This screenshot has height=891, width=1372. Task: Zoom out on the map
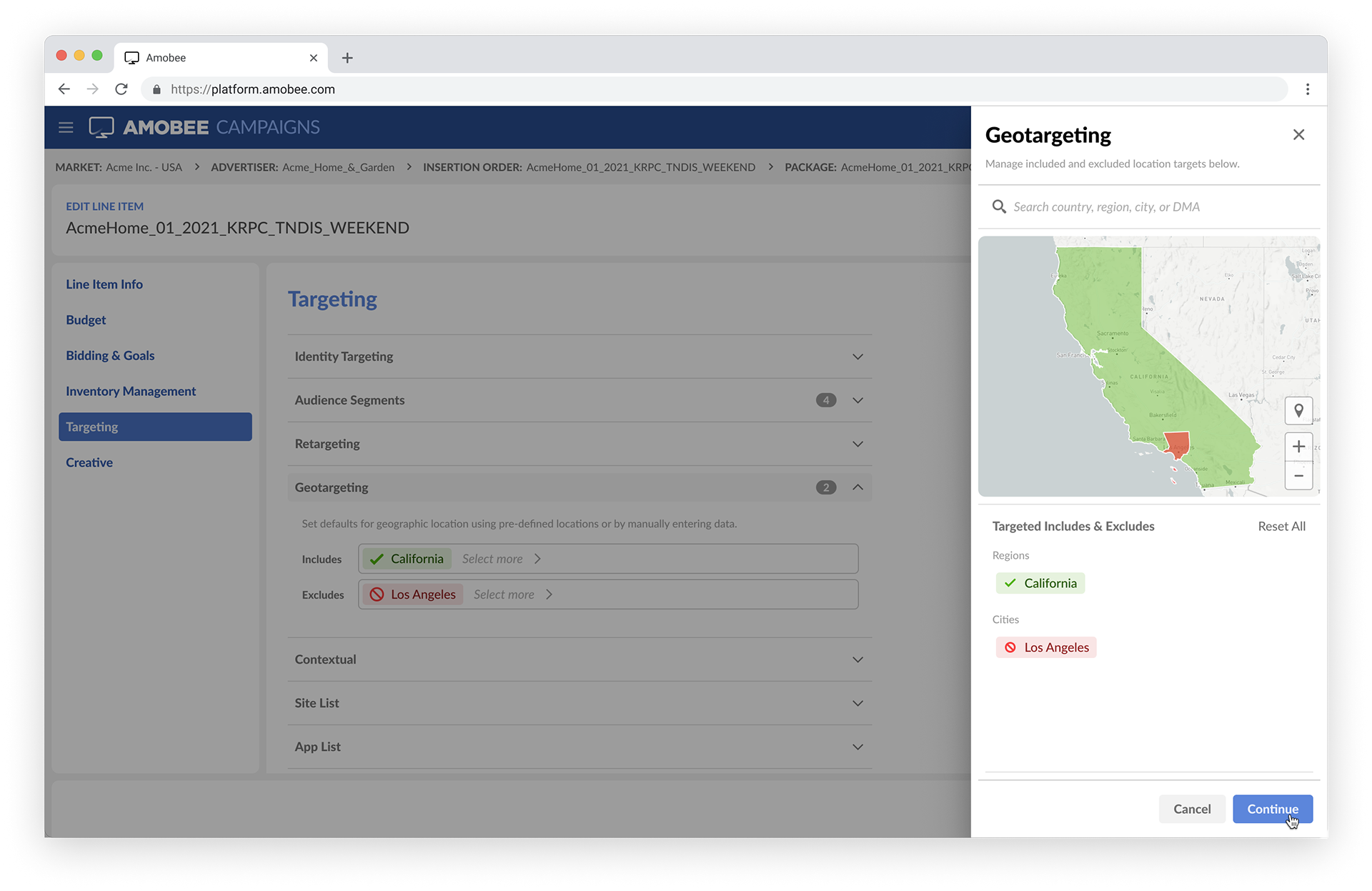(1298, 476)
